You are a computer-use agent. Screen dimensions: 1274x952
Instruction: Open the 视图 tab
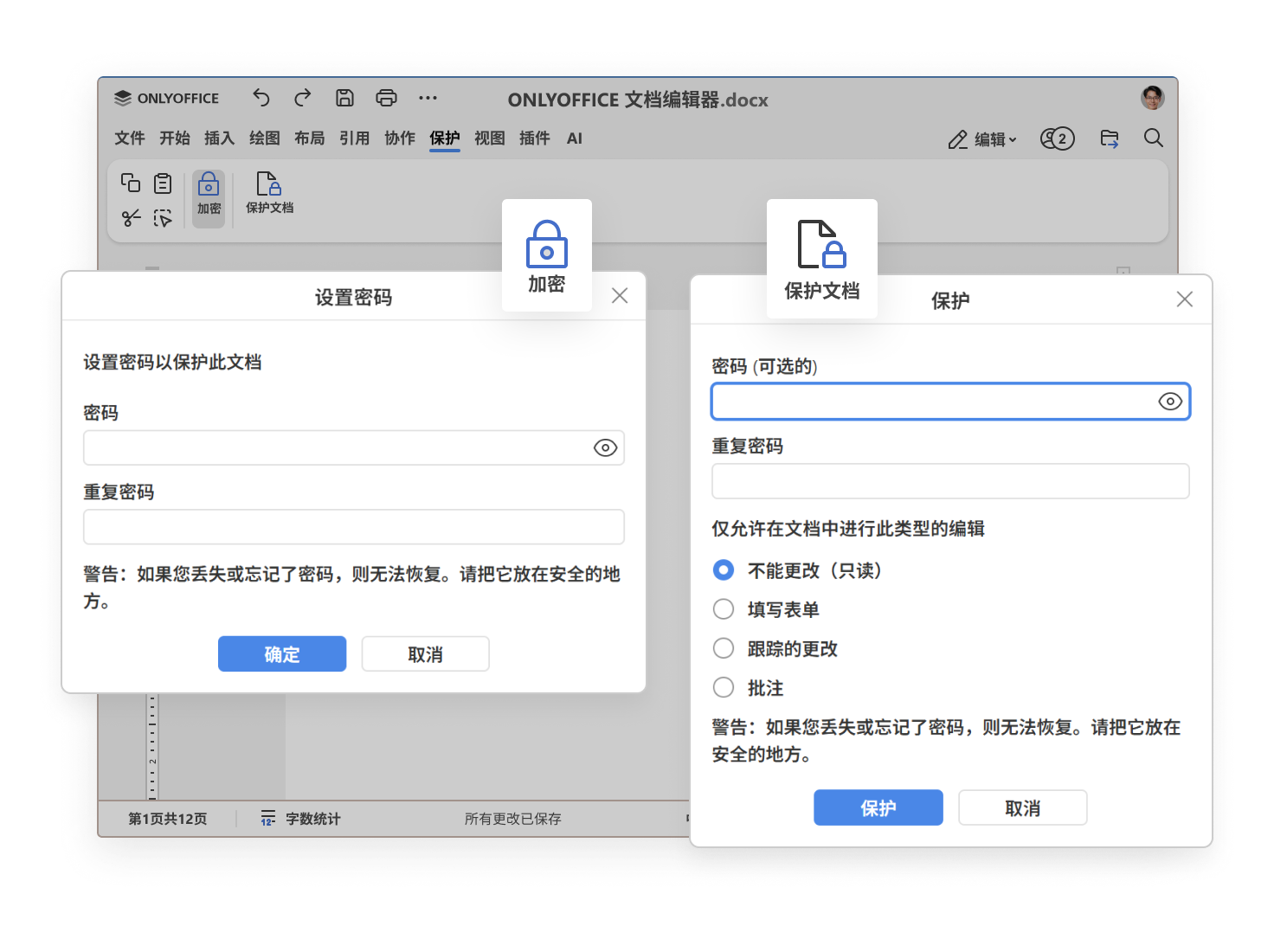[x=490, y=138]
